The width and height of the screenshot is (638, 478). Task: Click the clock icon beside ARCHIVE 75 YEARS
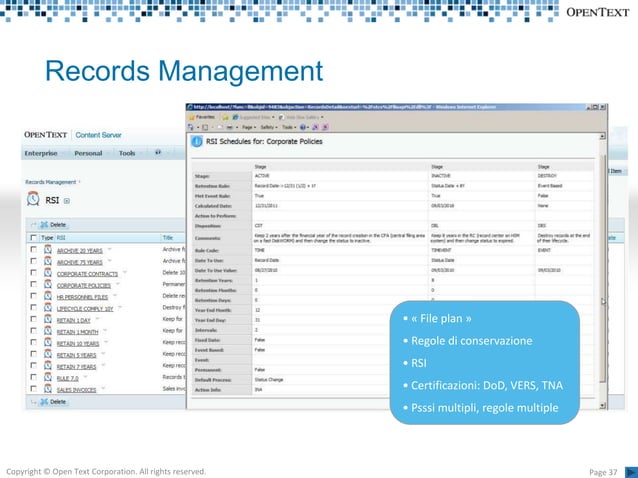(x=48, y=261)
